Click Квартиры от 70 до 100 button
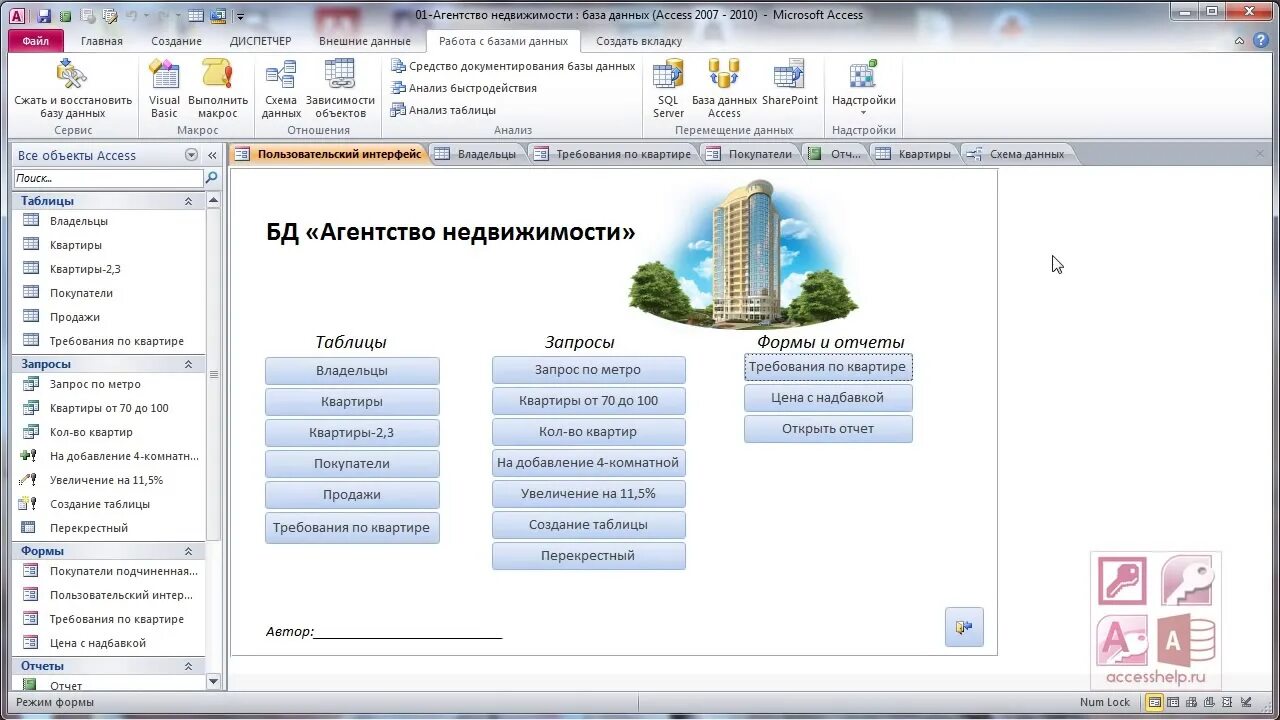The height and width of the screenshot is (720, 1280). pyautogui.click(x=588, y=401)
